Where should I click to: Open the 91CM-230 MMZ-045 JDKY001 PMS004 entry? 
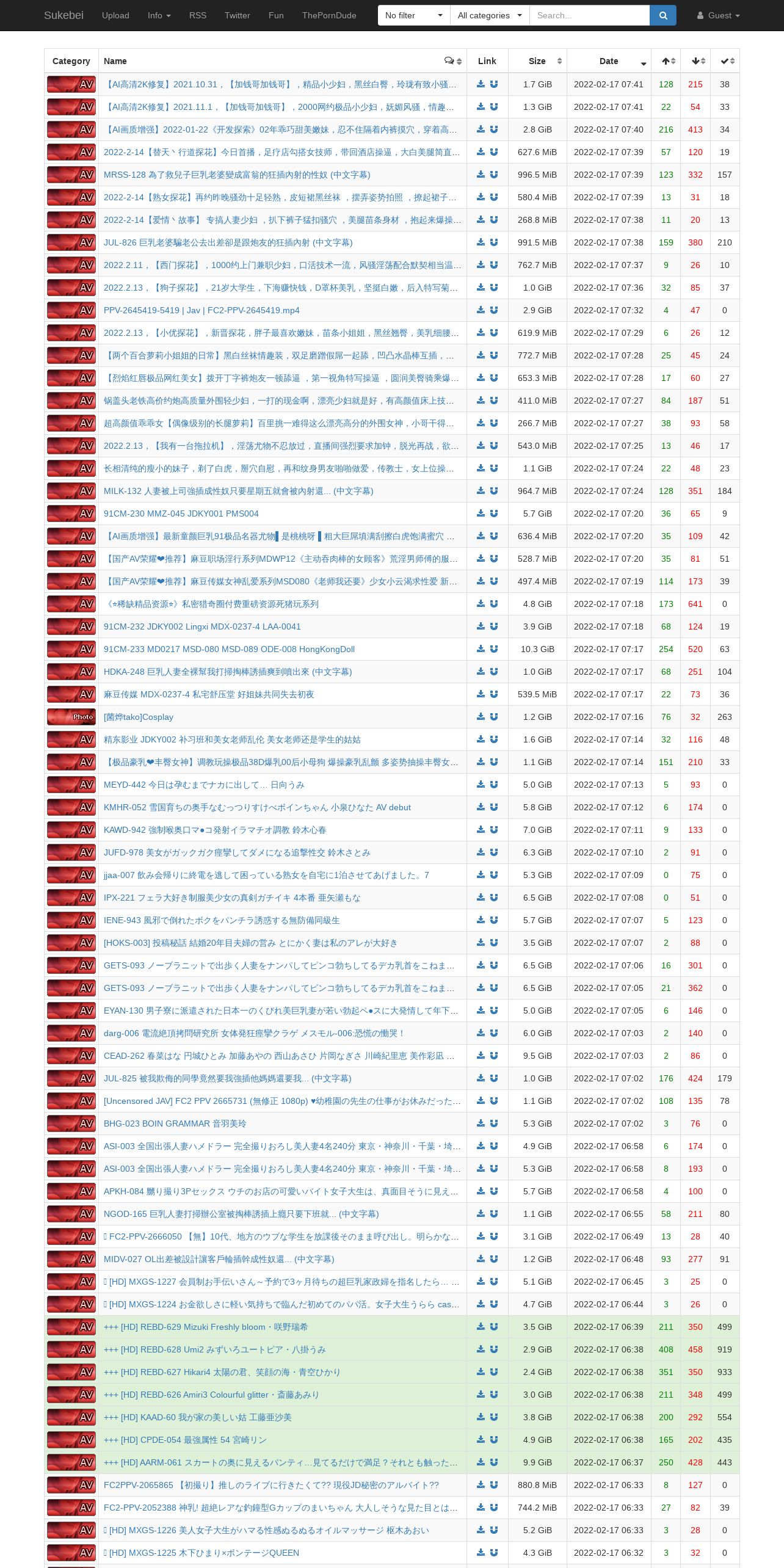click(x=181, y=514)
